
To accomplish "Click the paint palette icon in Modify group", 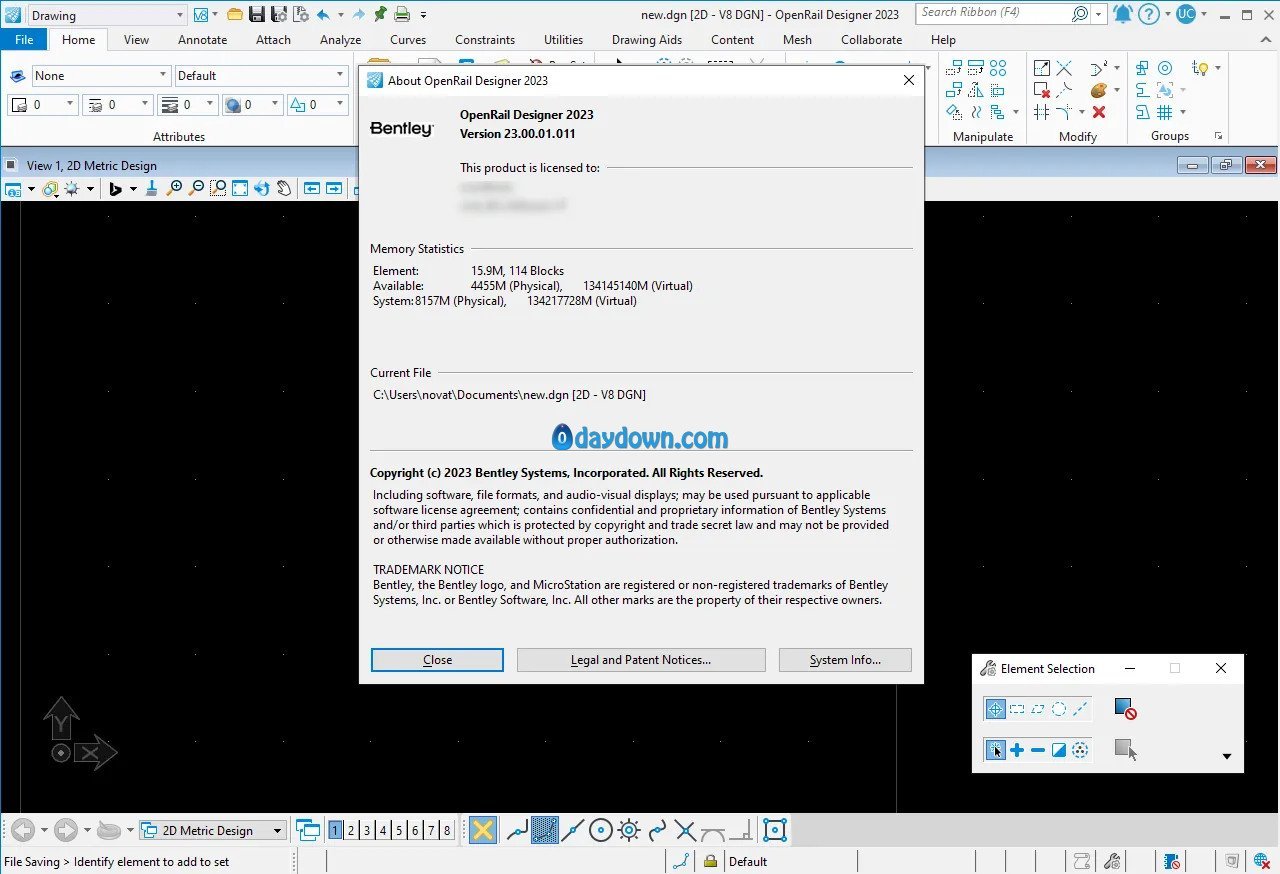I will [x=1099, y=90].
